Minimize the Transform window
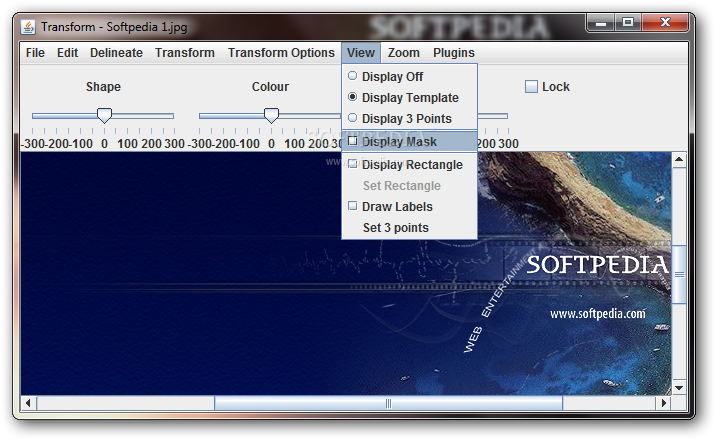 601,23
